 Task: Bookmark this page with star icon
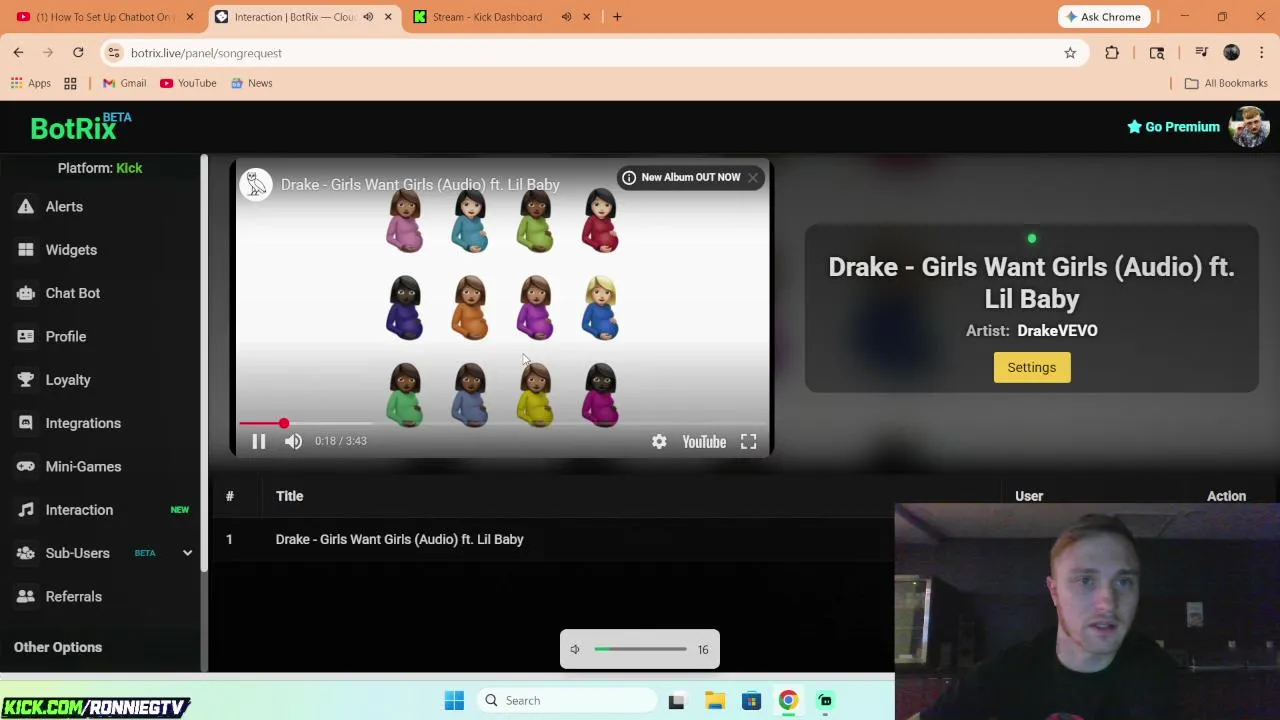(x=1070, y=53)
